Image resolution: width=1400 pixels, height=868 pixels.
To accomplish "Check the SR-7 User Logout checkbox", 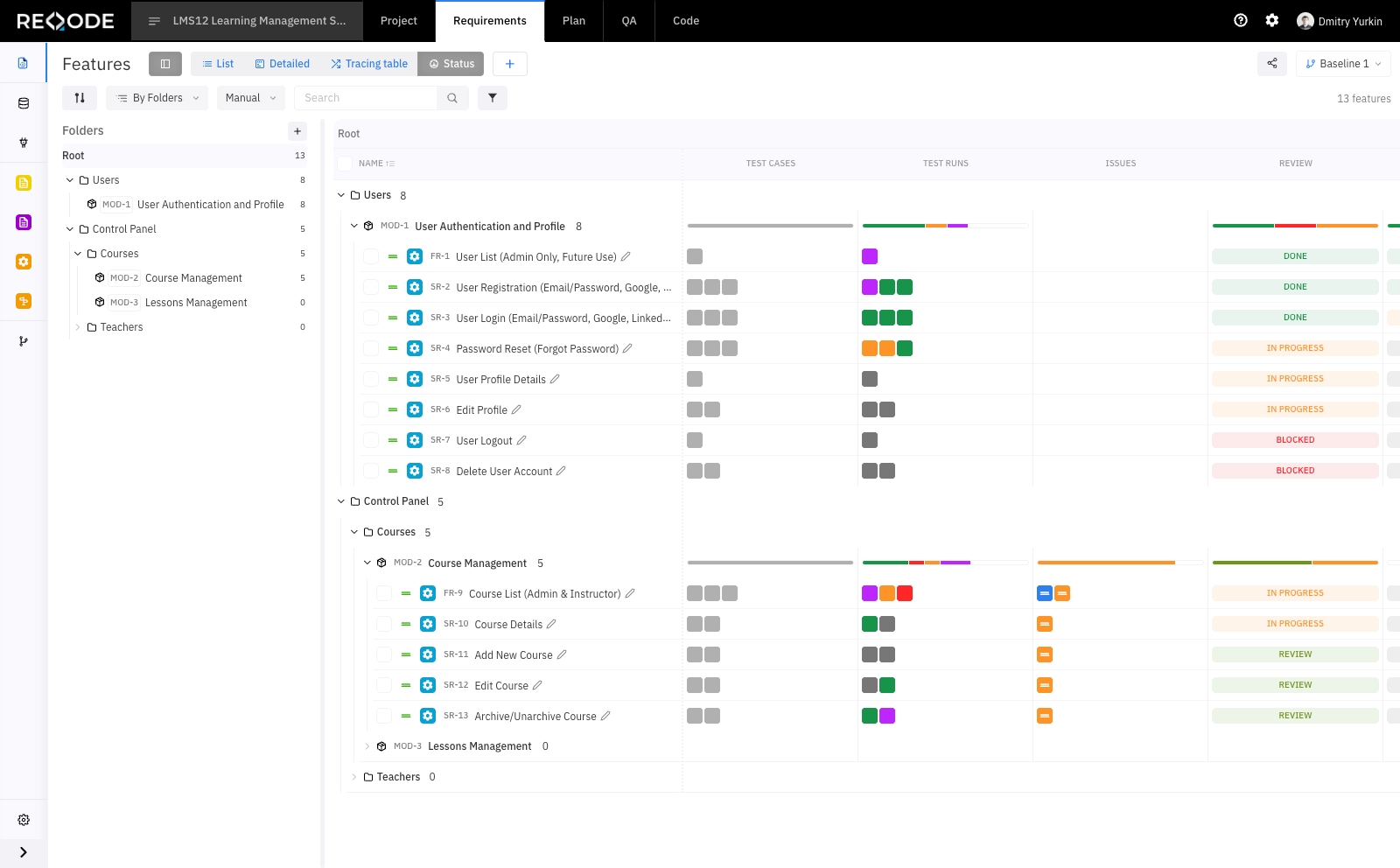I will [371, 440].
